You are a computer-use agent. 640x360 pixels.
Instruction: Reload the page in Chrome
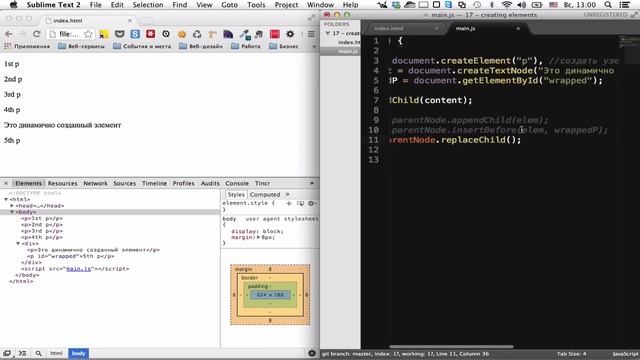point(37,34)
